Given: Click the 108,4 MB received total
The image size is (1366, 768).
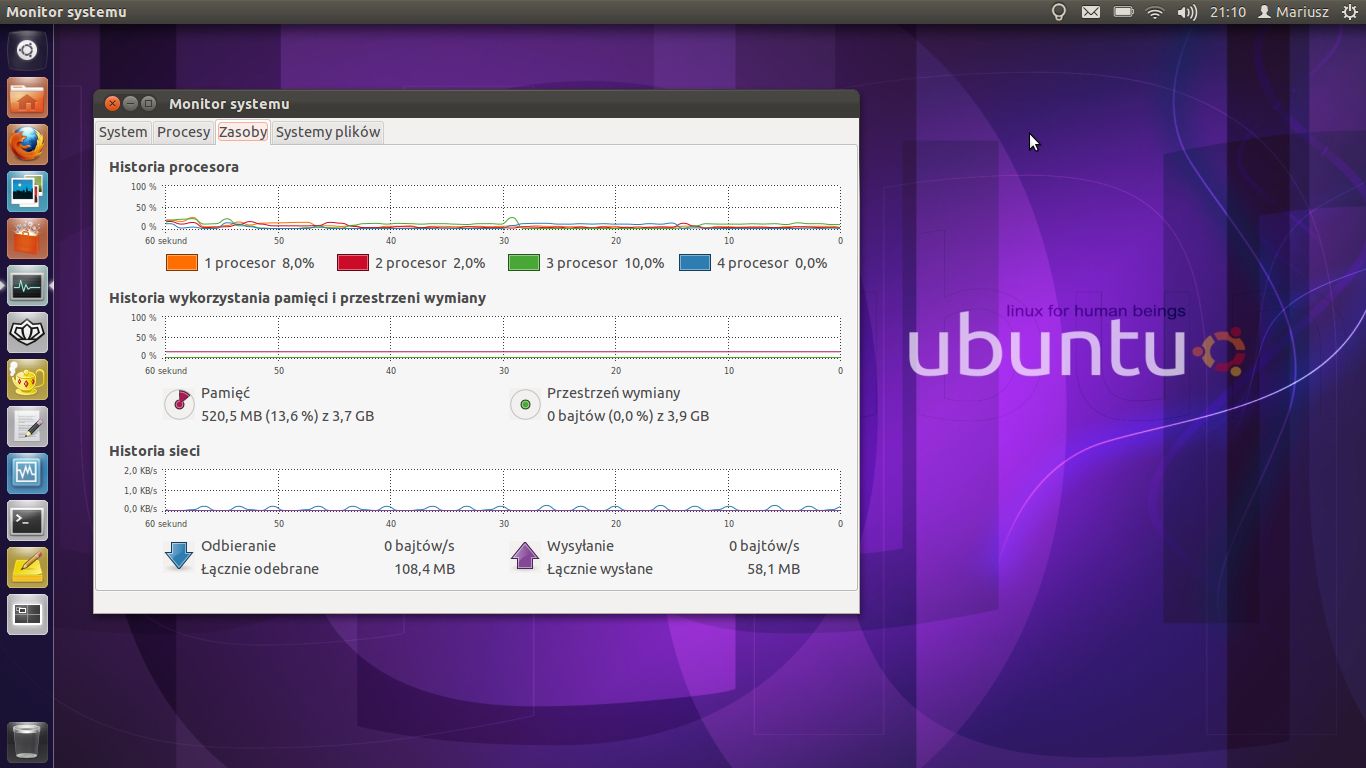Looking at the screenshot, I should [x=425, y=569].
